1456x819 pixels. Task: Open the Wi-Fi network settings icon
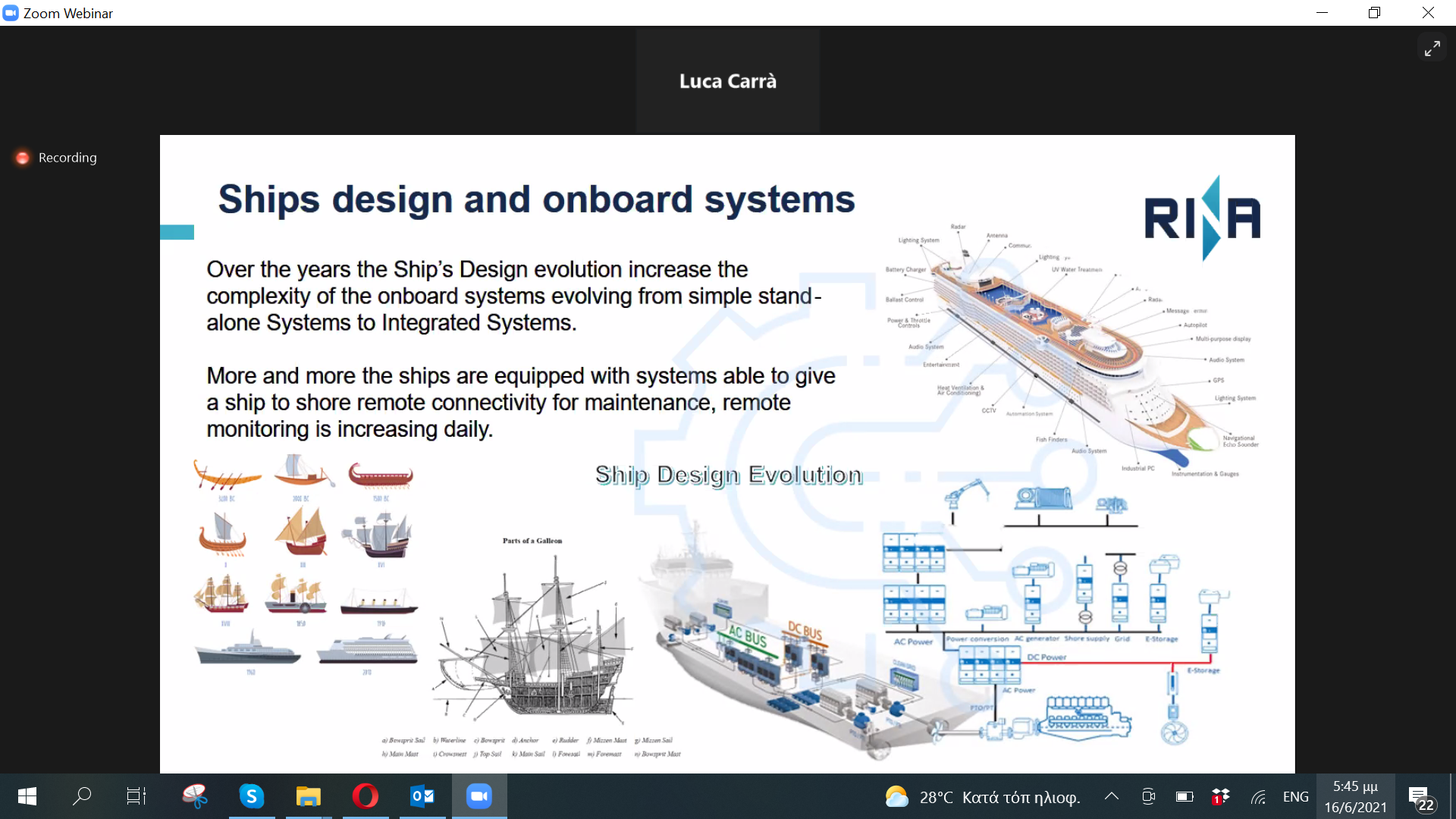click(1259, 796)
